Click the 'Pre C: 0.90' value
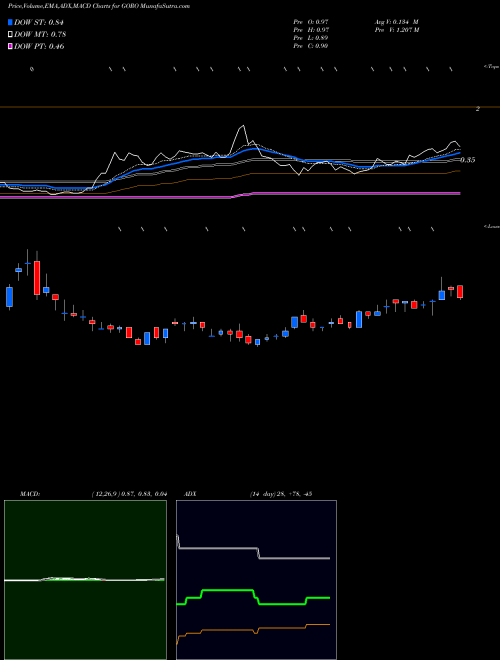This screenshot has height=660, width=500. click(311, 46)
